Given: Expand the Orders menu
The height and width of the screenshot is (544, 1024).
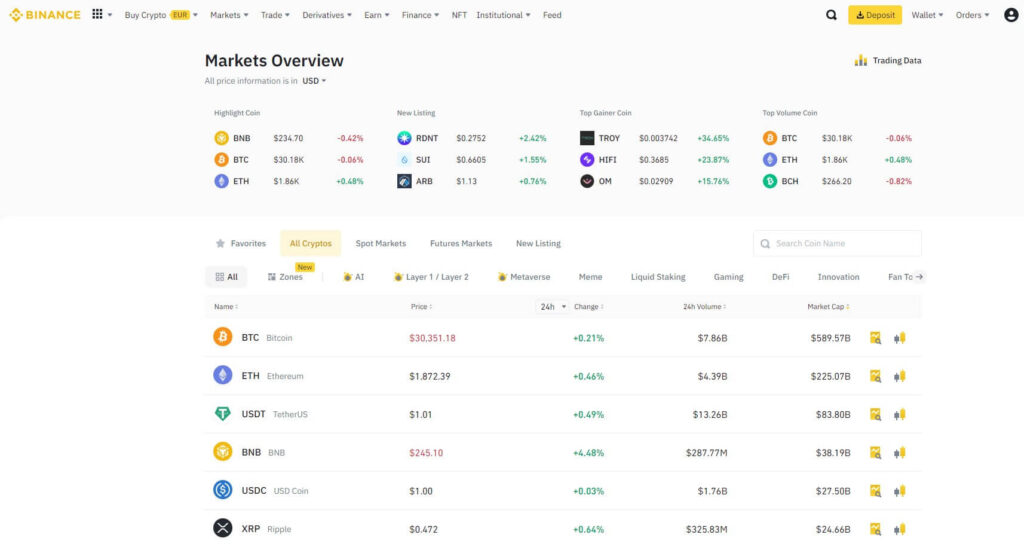Looking at the screenshot, I should 972,14.
